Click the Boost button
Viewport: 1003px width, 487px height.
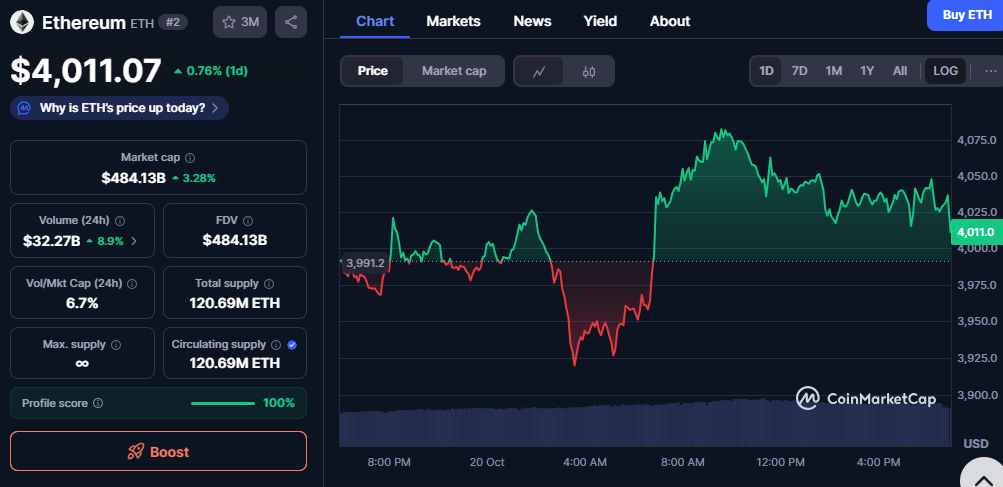(158, 452)
